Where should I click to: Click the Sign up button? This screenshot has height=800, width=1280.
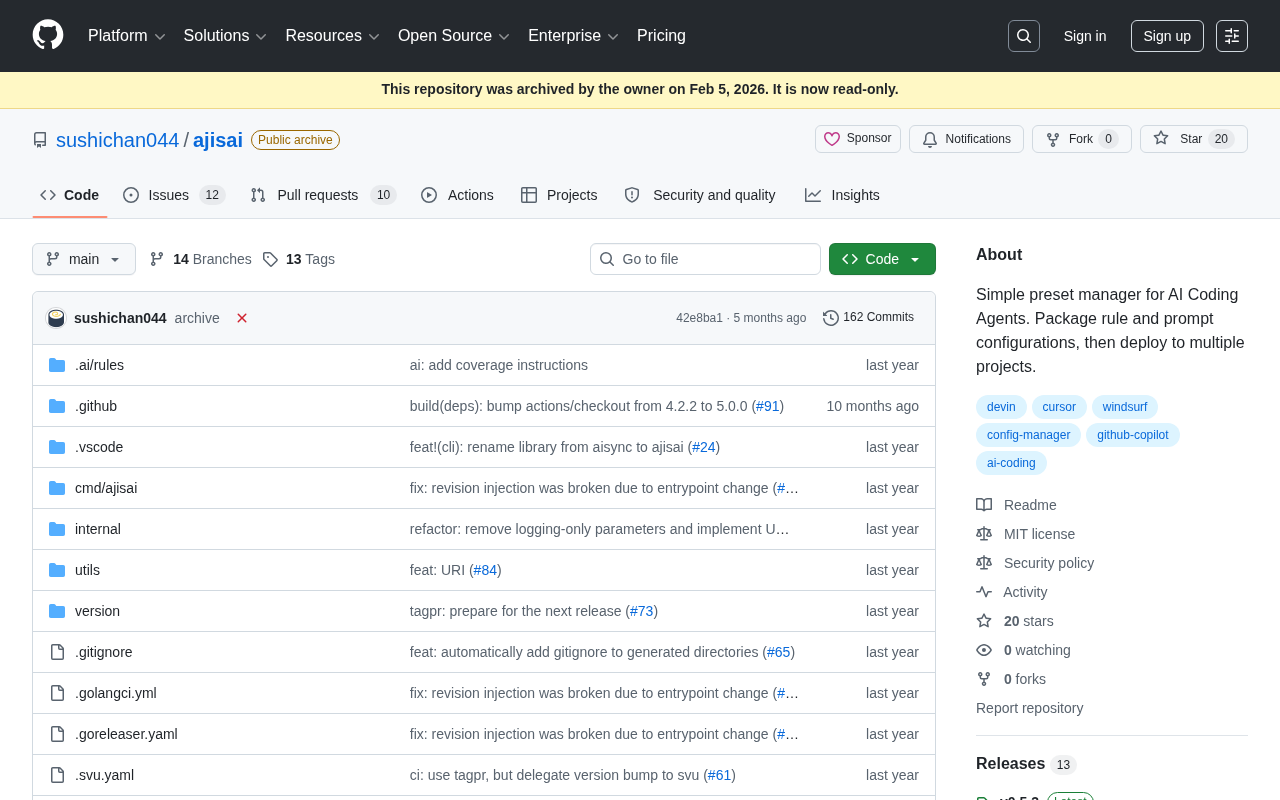[1167, 36]
